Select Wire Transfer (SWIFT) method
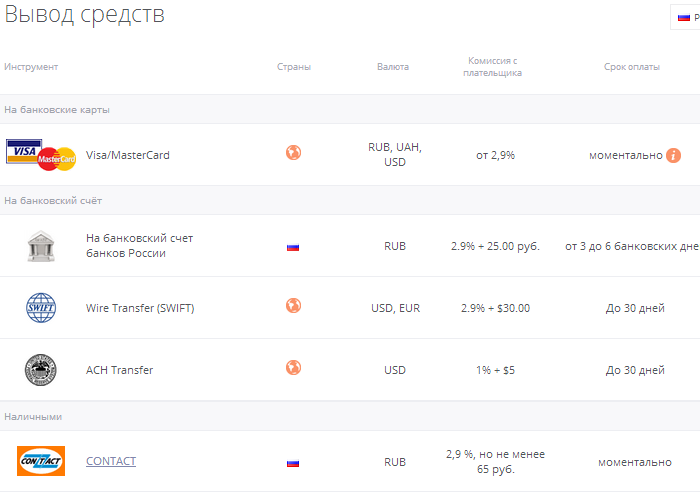The image size is (700, 500). tap(140, 308)
